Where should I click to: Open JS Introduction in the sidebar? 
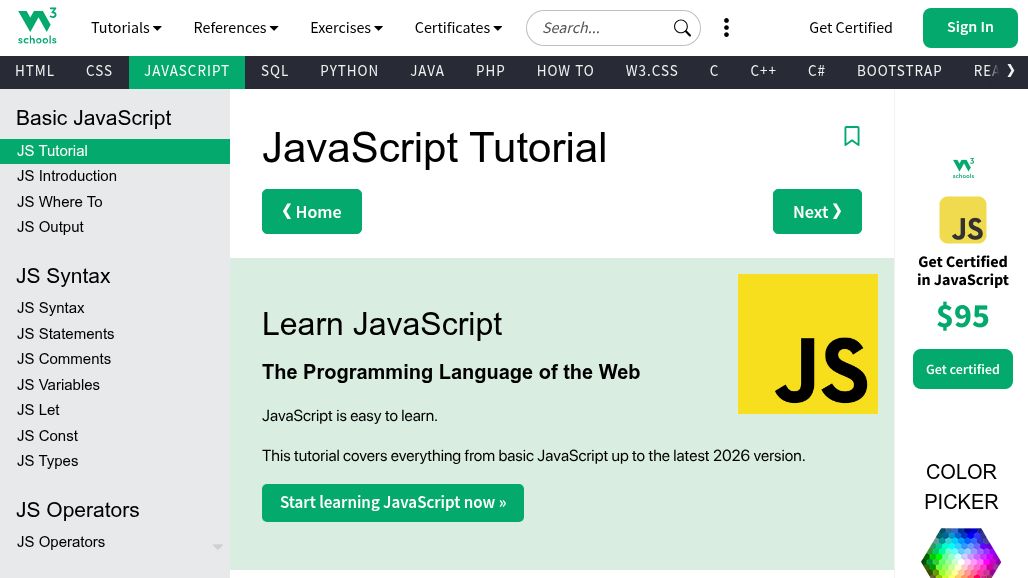(115, 176)
